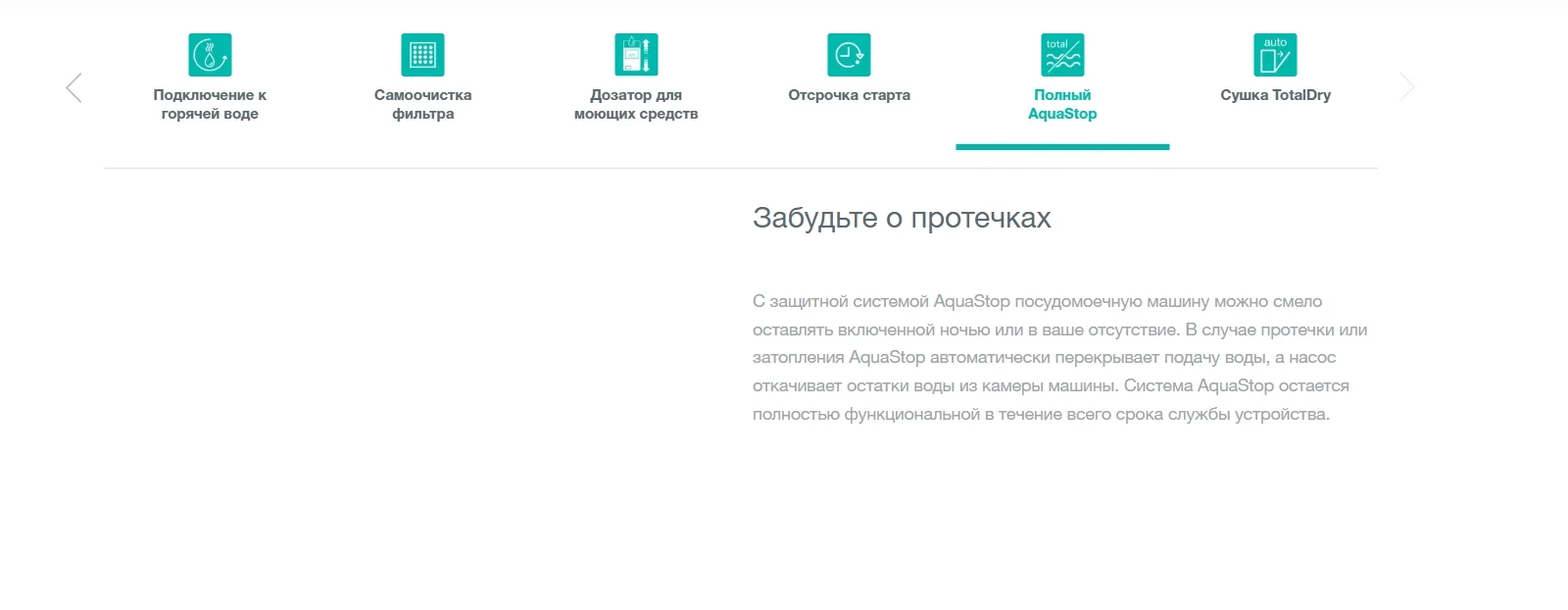Click the detergent dispenser icon

[636, 55]
